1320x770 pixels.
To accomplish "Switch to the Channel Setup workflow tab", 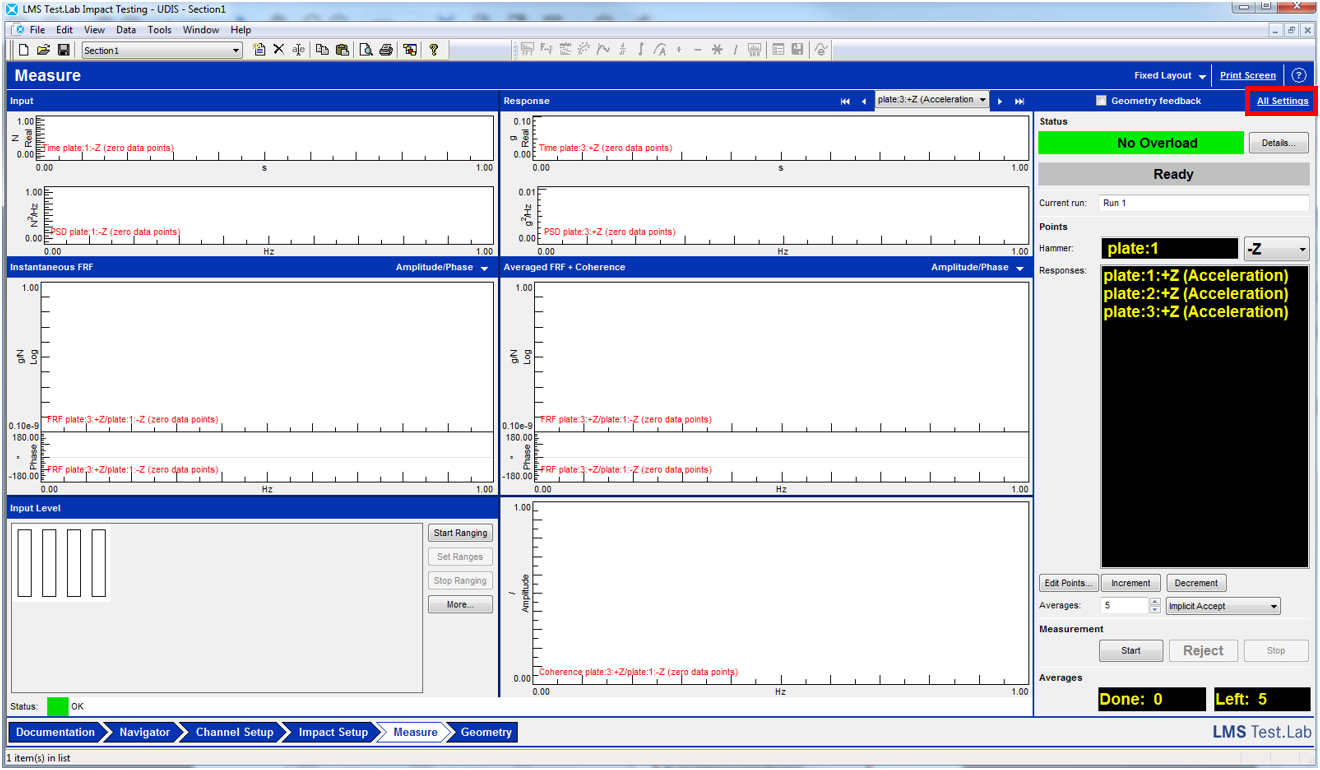I will pos(234,732).
